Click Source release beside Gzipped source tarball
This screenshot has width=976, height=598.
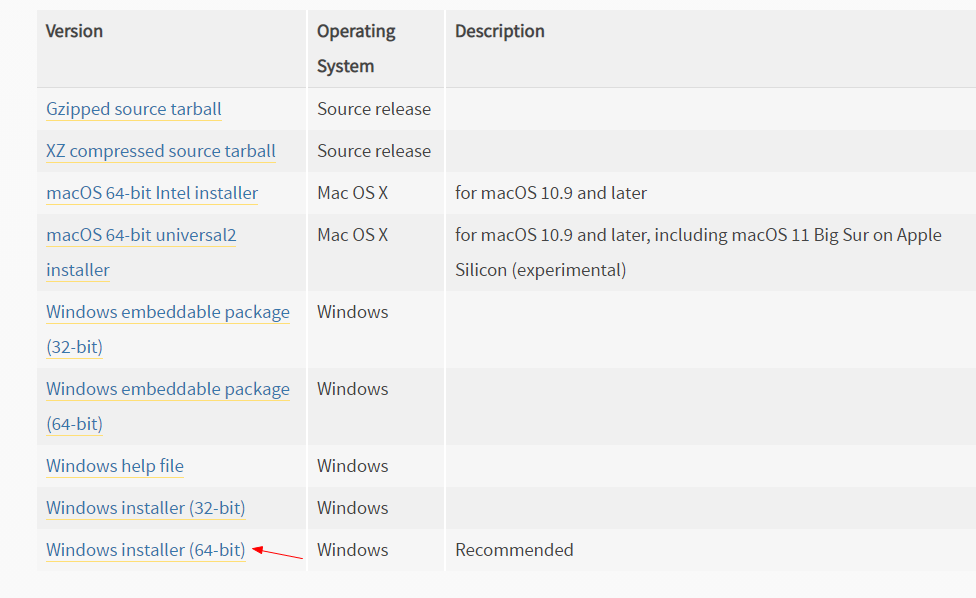tap(374, 109)
